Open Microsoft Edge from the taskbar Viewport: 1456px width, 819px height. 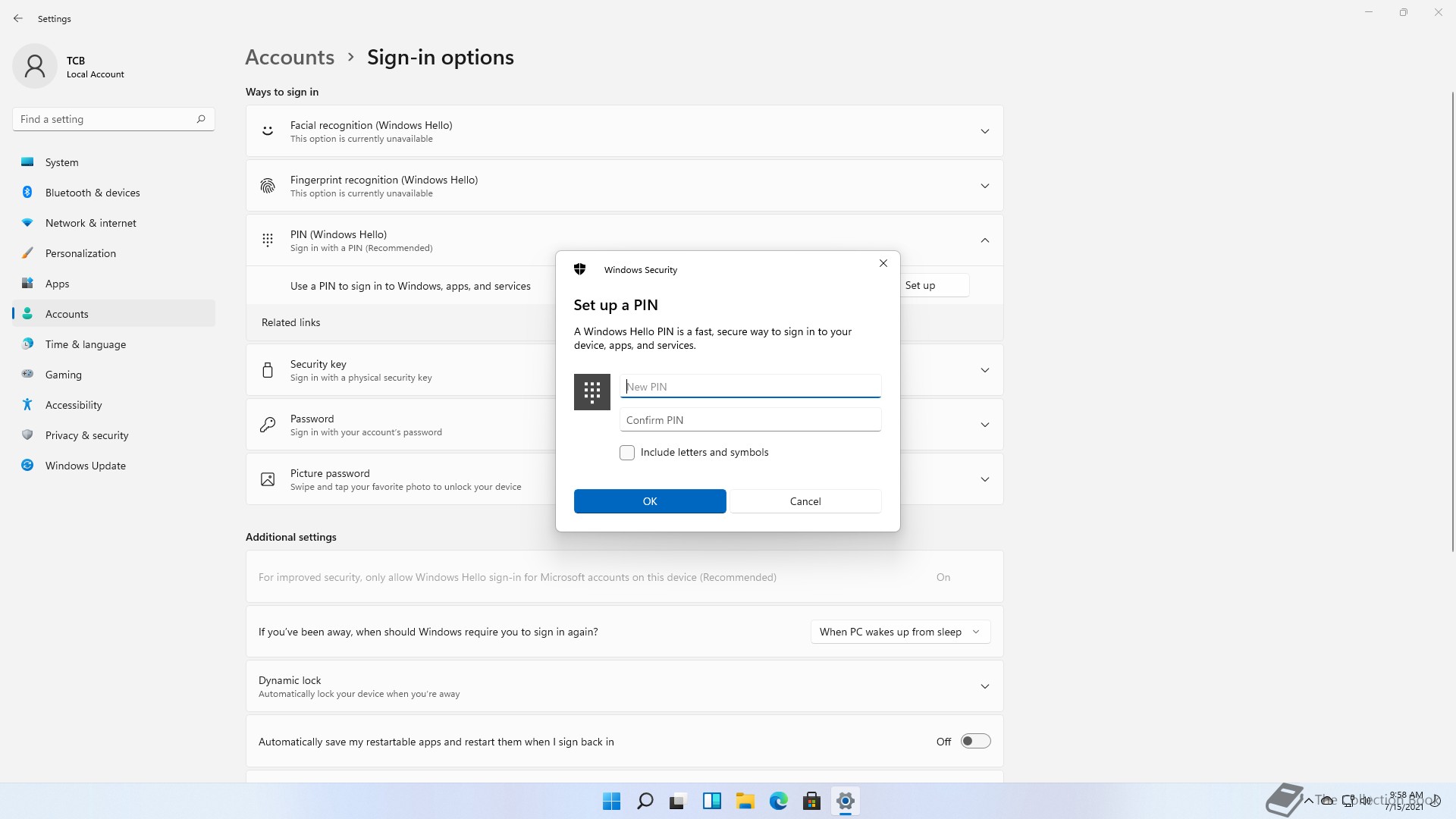(778, 801)
